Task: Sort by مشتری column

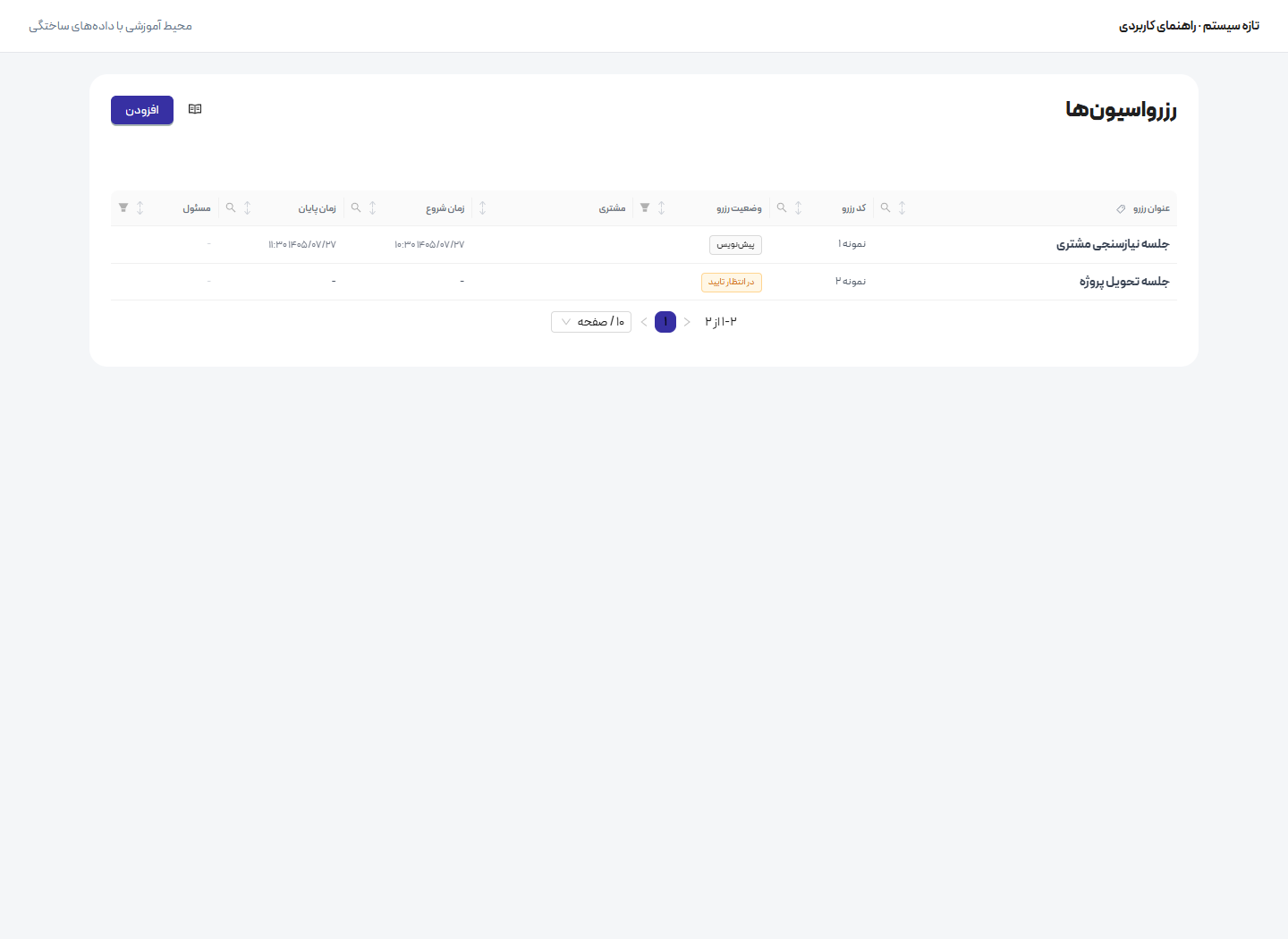Action: 482,208
